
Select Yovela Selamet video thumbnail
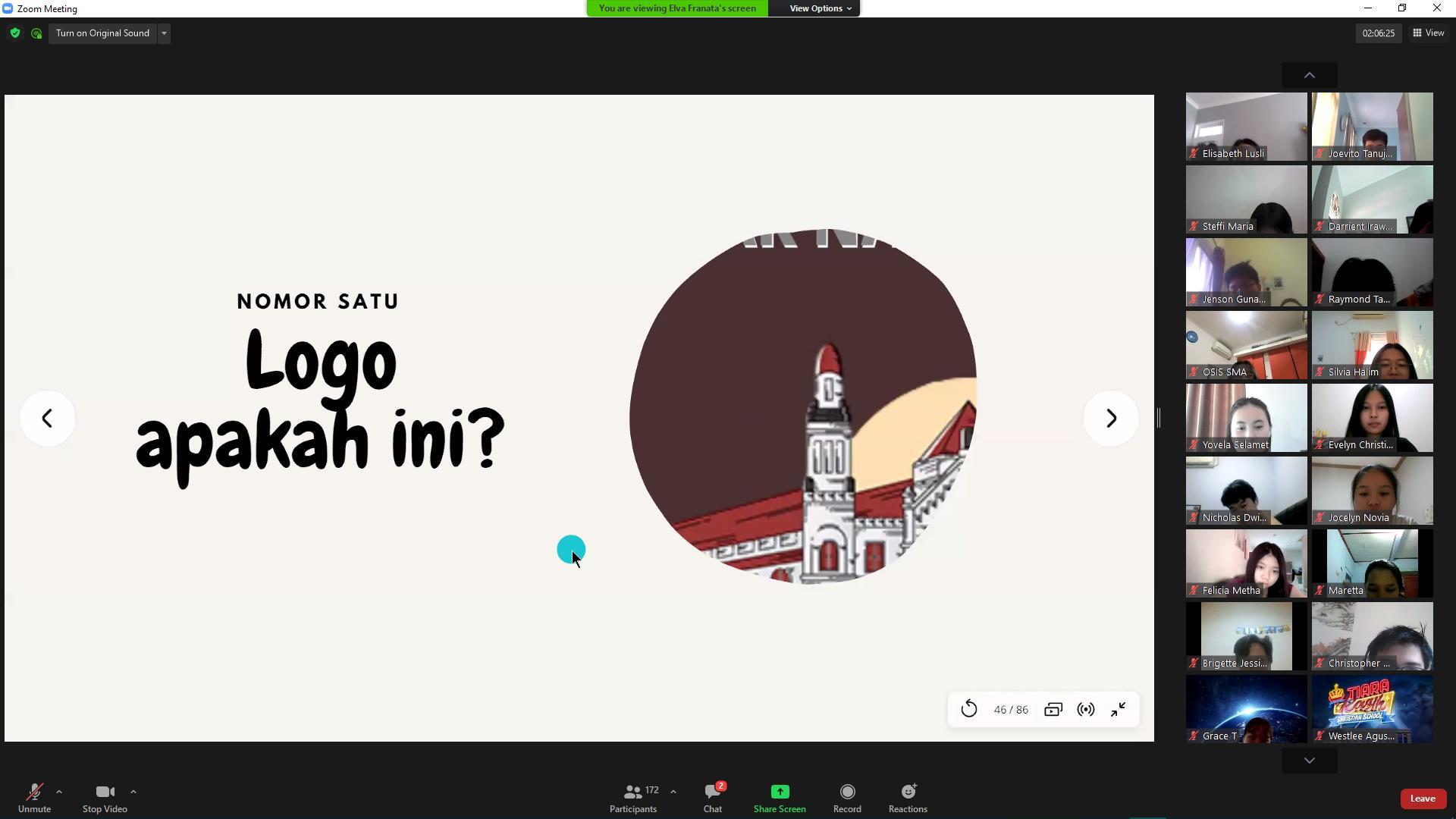1246,418
